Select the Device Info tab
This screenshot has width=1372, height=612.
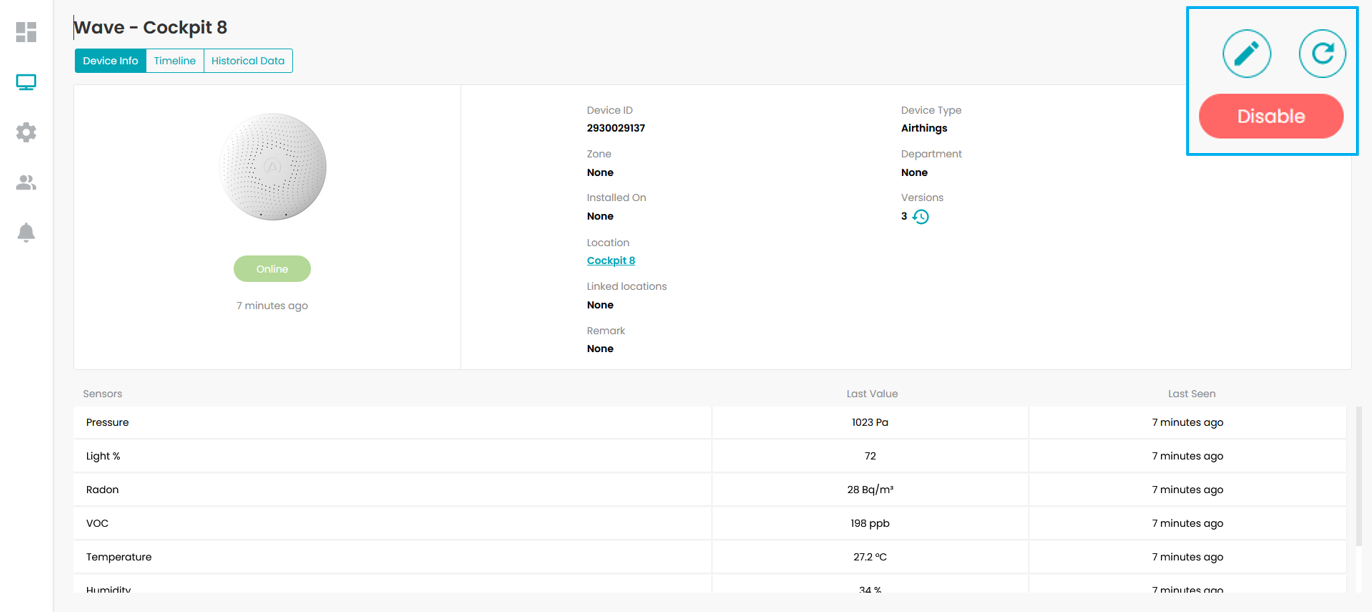[x=110, y=61]
